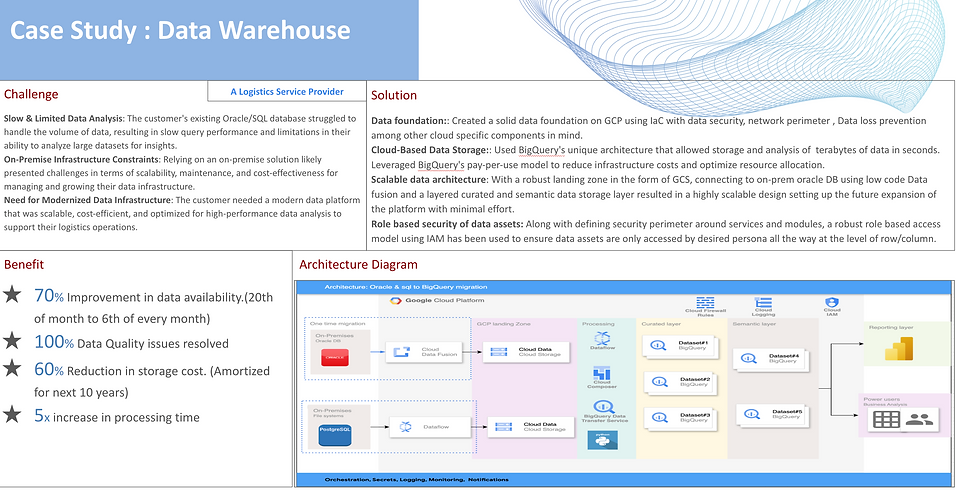
Task: Click the 'Solution' section heading
Action: (394, 95)
